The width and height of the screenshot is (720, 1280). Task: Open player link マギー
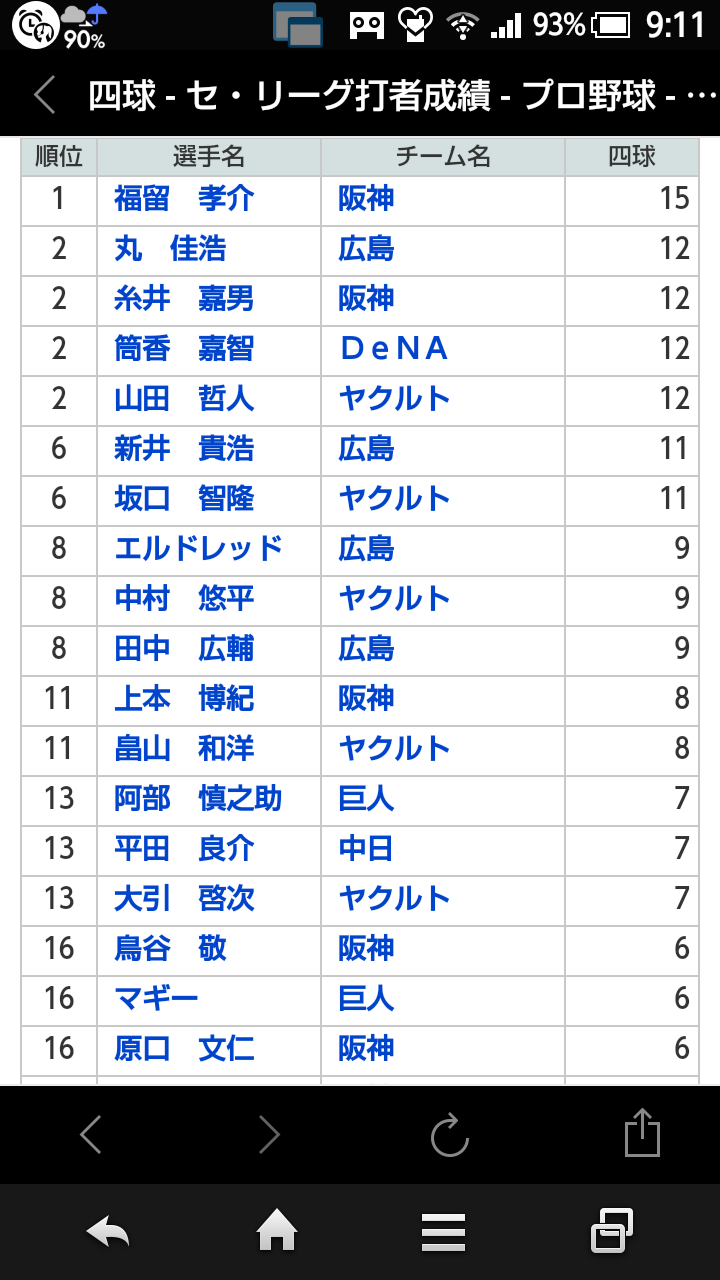[x=156, y=998]
